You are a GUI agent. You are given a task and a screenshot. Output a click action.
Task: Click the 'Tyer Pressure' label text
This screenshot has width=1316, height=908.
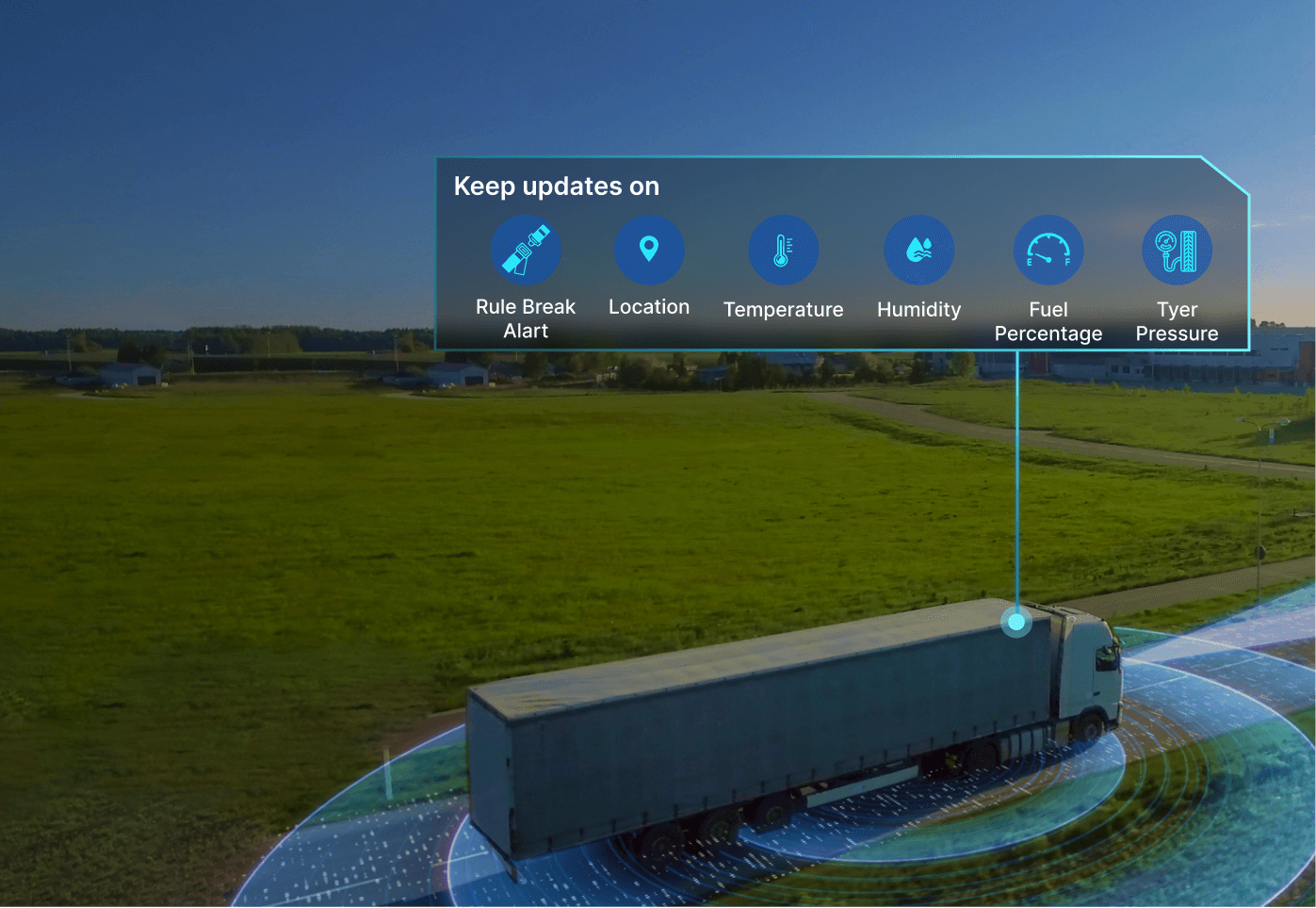click(x=1177, y=321)
